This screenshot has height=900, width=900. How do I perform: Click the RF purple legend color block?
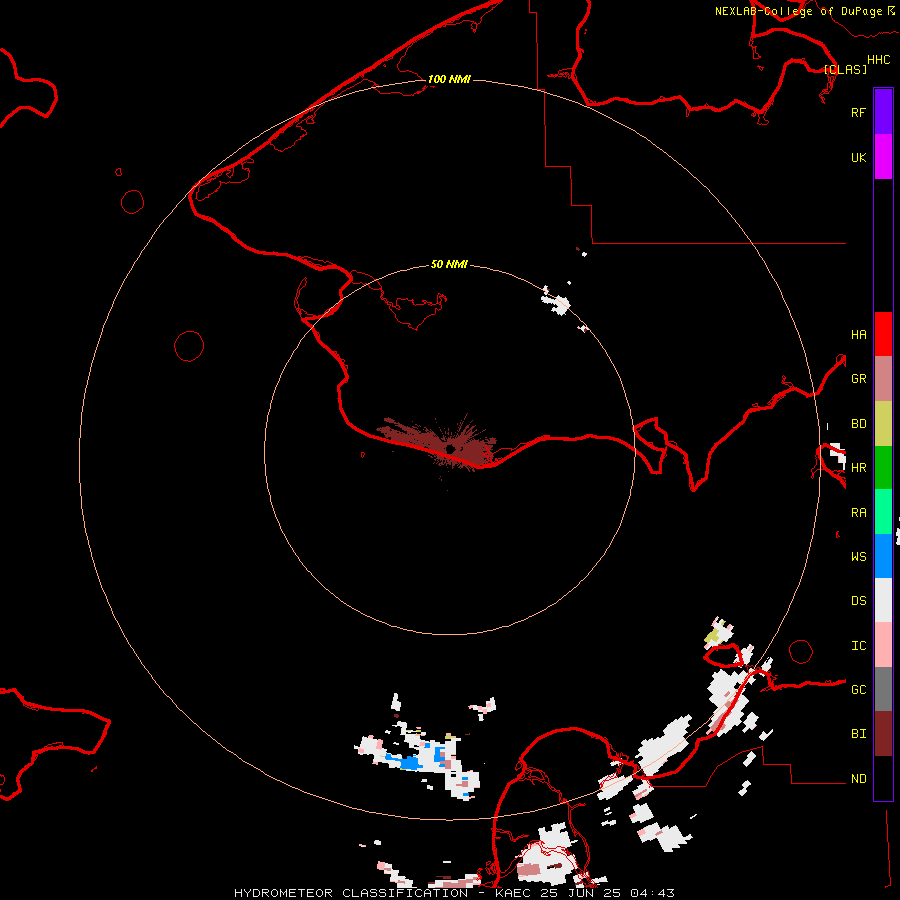pyautogui.click(x=883, y=112)
